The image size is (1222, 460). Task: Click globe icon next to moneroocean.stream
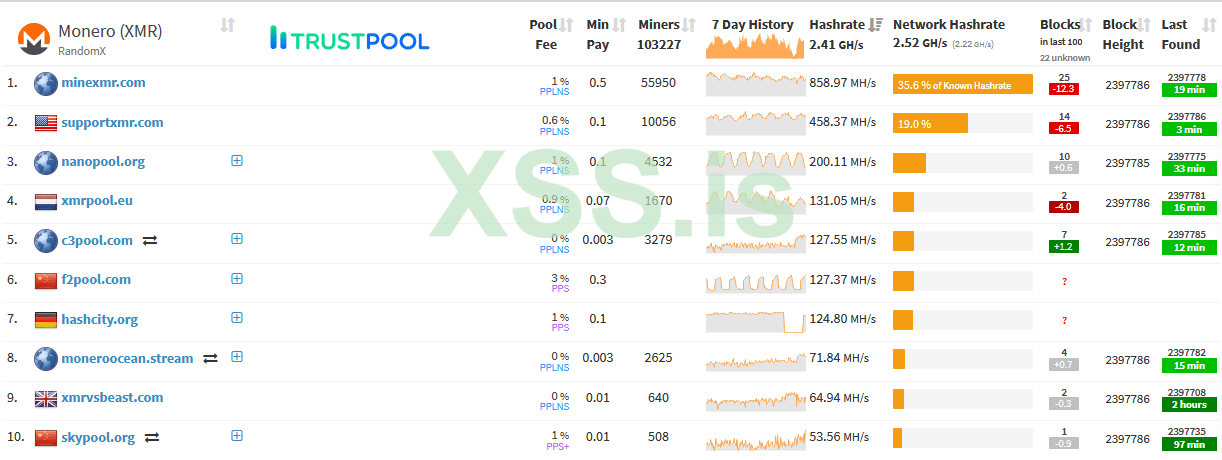coord(46,358)
